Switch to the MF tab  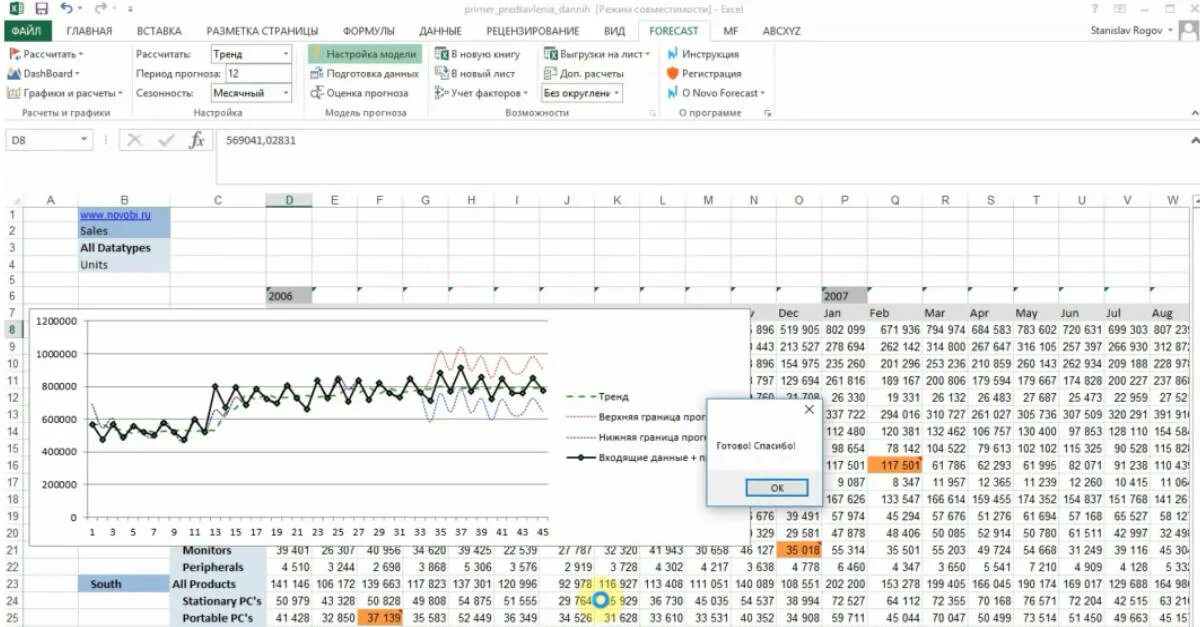tap(732, 31)
